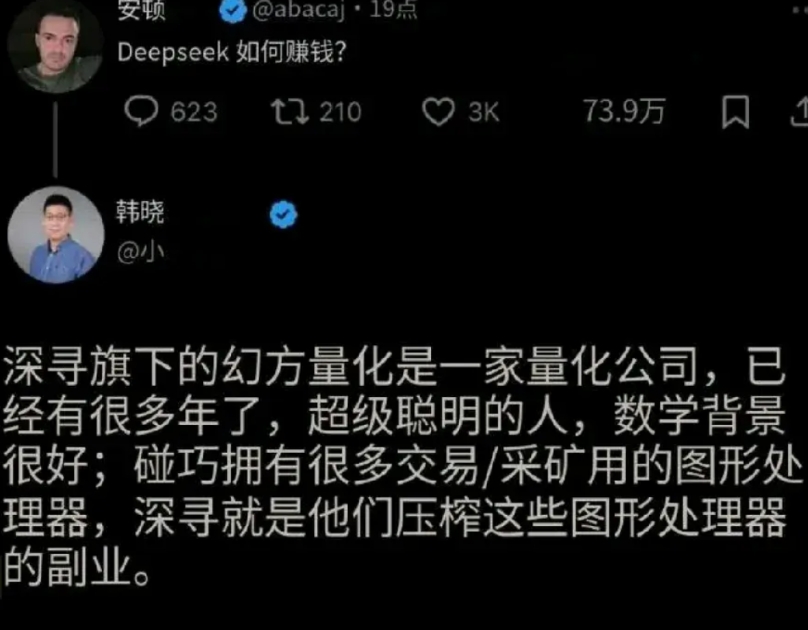Tap the share icon at right edge
The height and width of the screenshot is (630, 808).
point(800,112)
